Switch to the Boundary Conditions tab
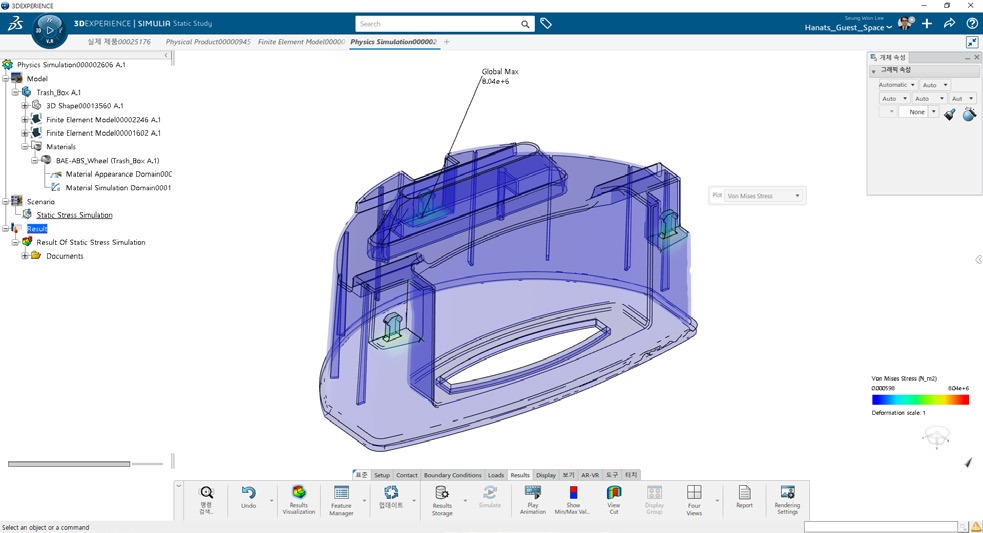Screen dimensions: 983x533 point(452,475)
